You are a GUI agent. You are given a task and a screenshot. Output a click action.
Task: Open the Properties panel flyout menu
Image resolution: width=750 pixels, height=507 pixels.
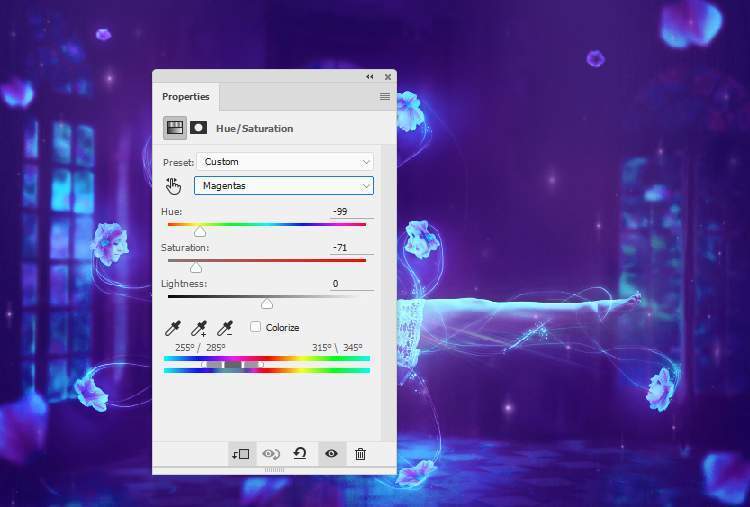[x=385, y=97]
